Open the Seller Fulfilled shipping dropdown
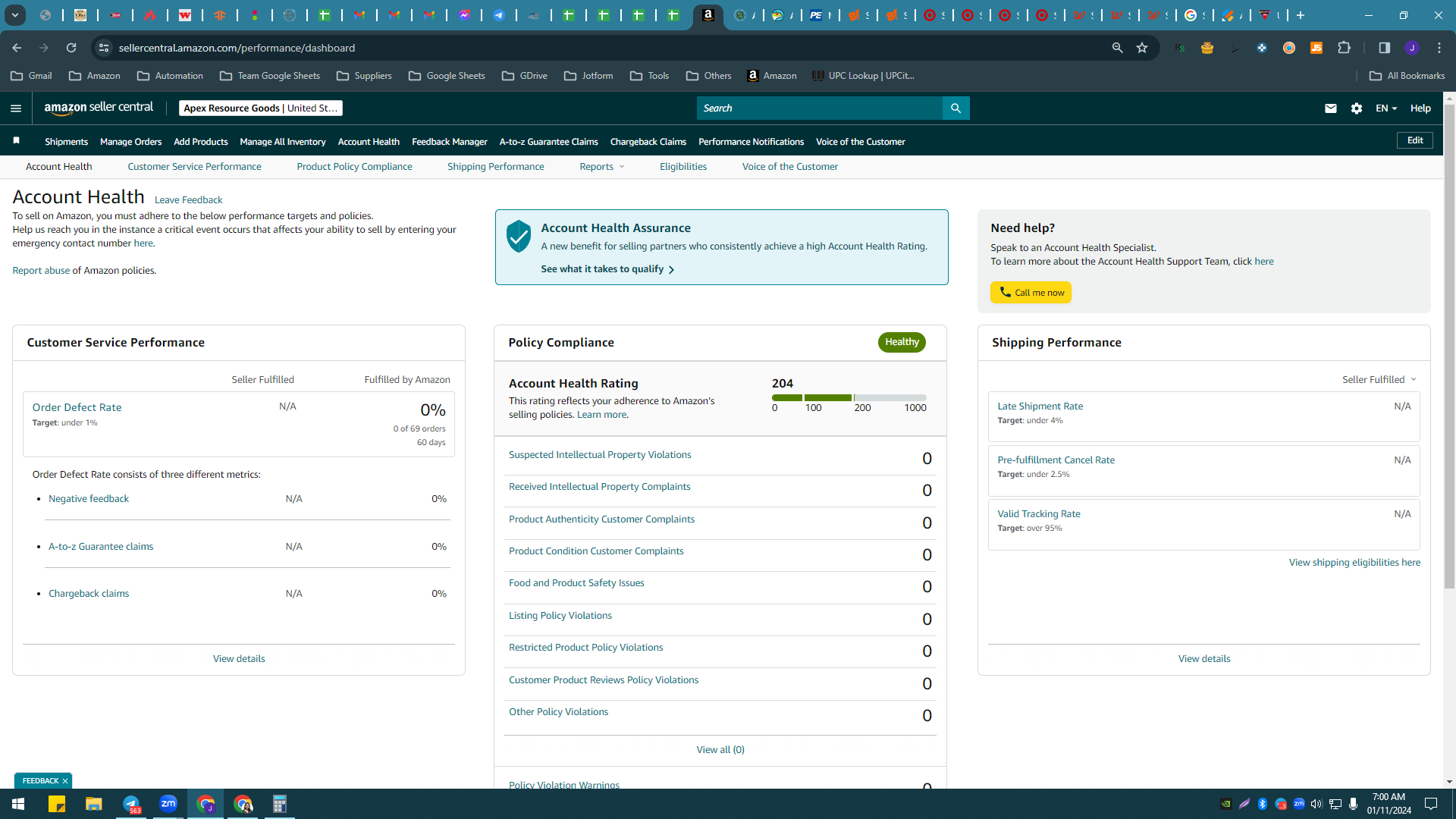This screenshot has width=1456, height=819. [x=1379, y=379]
